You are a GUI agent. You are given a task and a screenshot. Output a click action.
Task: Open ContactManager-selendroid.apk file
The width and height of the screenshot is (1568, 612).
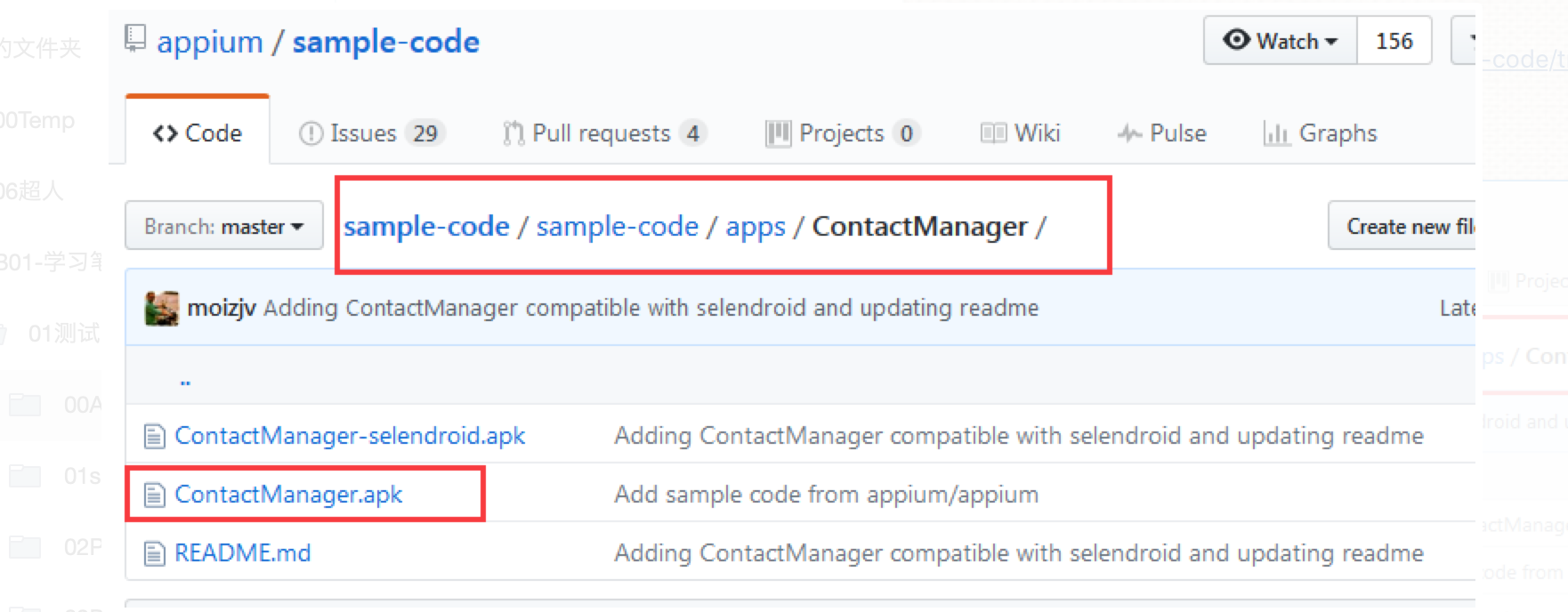[x=350, y=436]
